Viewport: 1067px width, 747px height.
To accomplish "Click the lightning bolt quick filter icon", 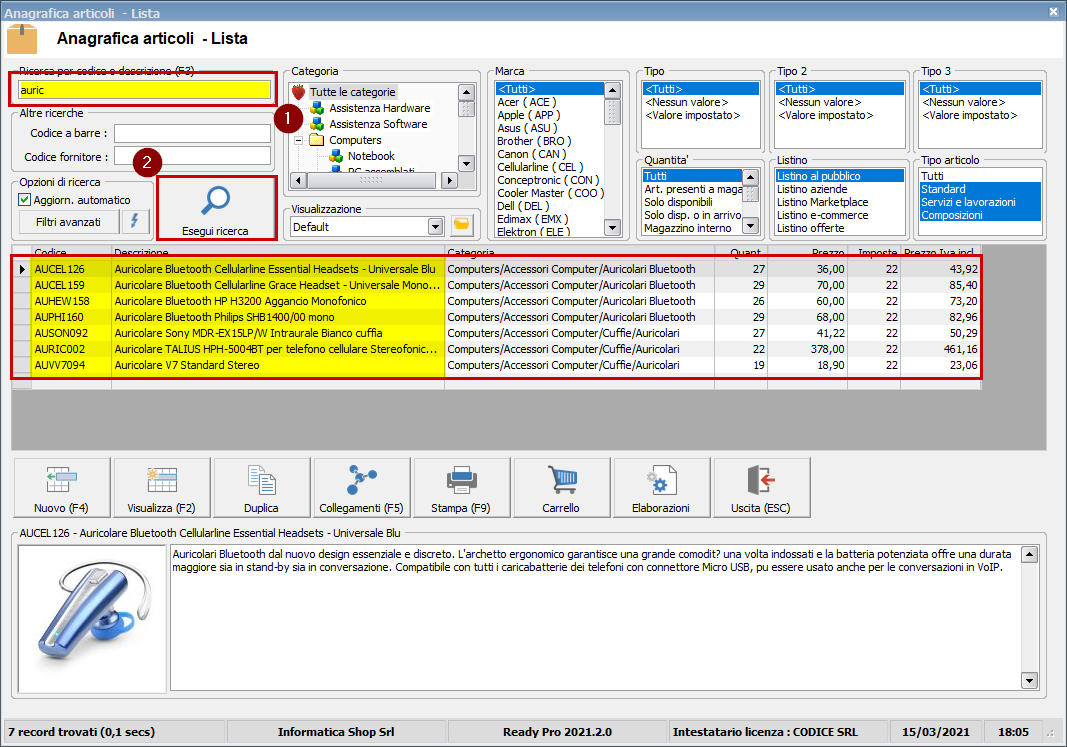I will (135, 221).
